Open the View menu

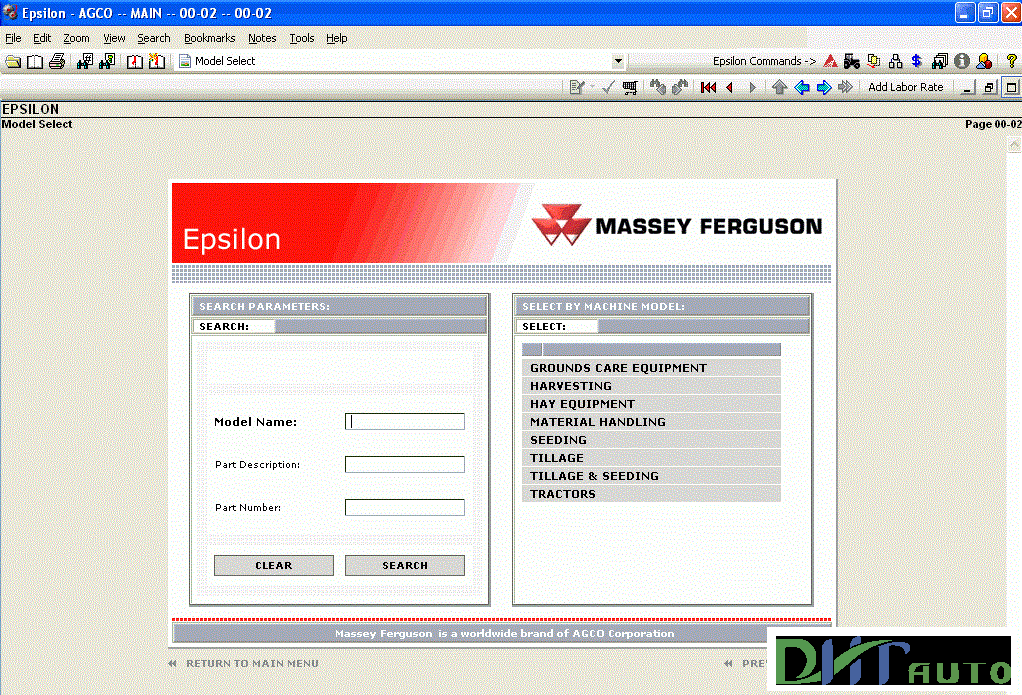point(114,38)
